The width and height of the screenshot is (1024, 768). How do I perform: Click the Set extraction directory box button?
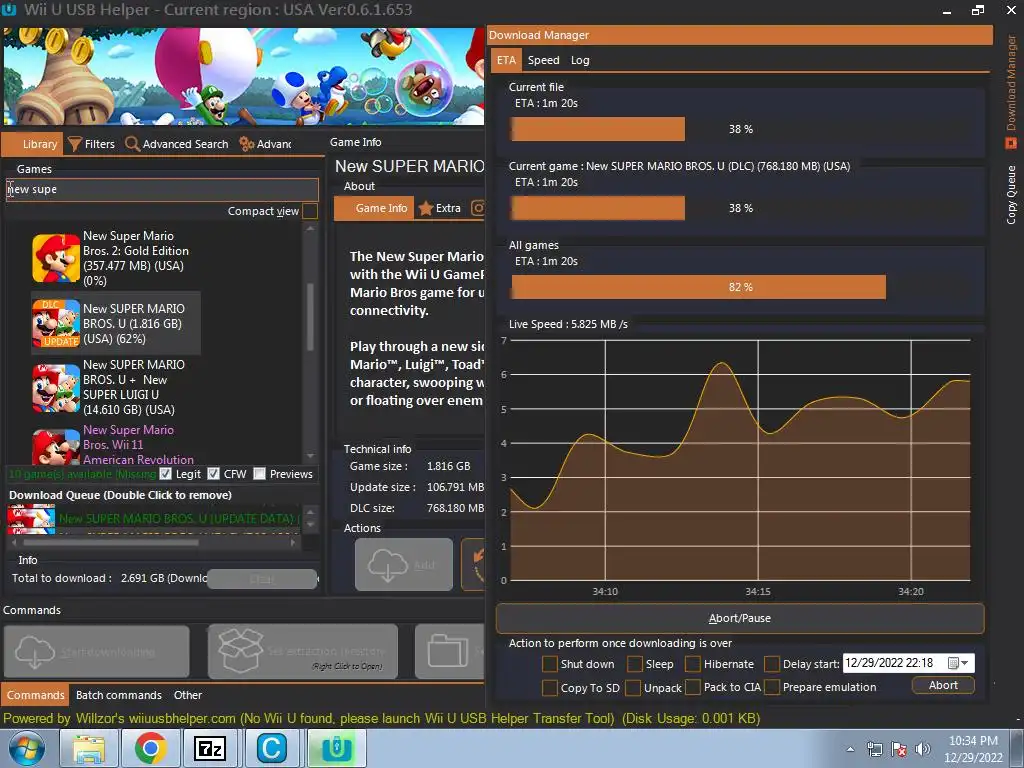click(303, 652)
